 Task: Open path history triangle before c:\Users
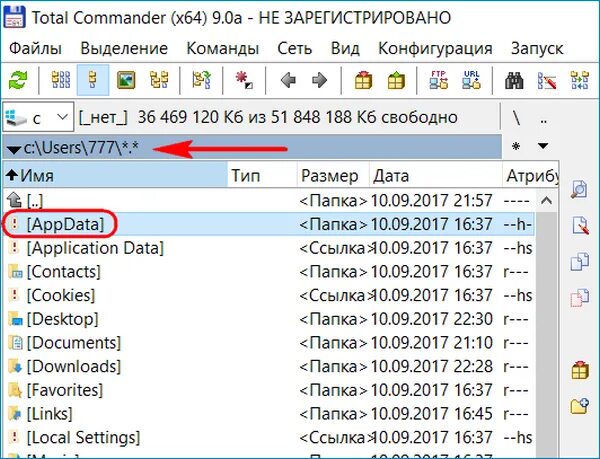[14, 150]
